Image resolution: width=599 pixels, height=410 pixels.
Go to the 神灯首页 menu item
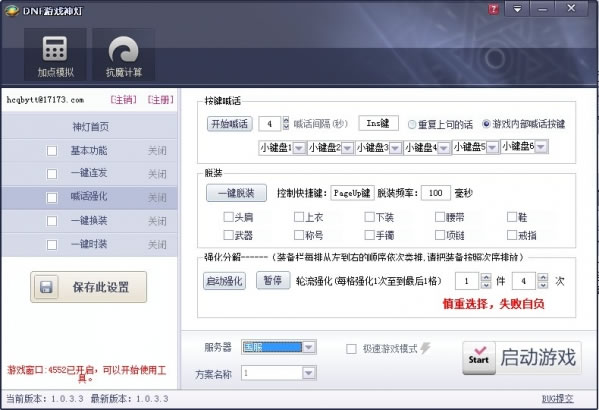(x=90, y=126)
